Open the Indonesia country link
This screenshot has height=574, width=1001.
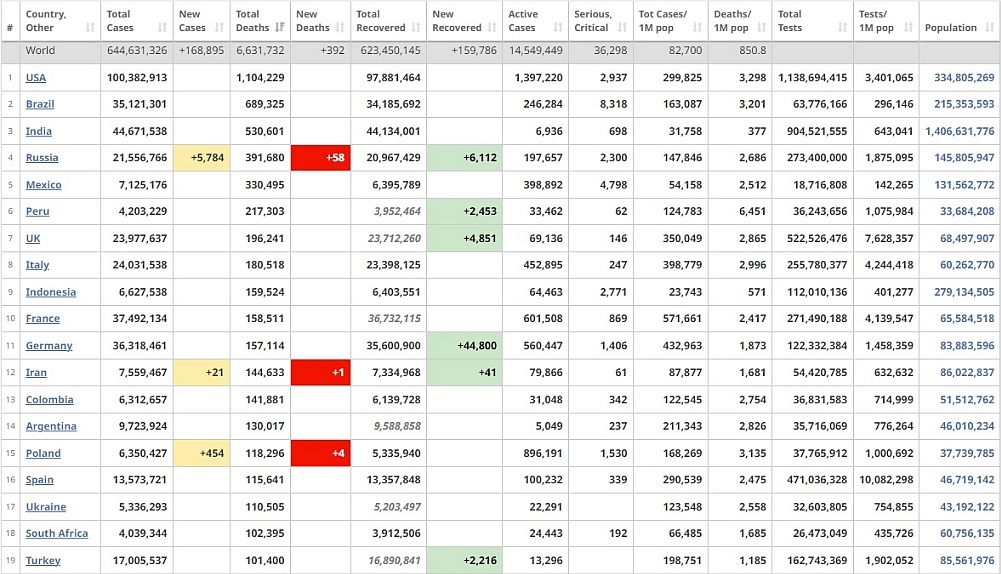click(50, 292)
